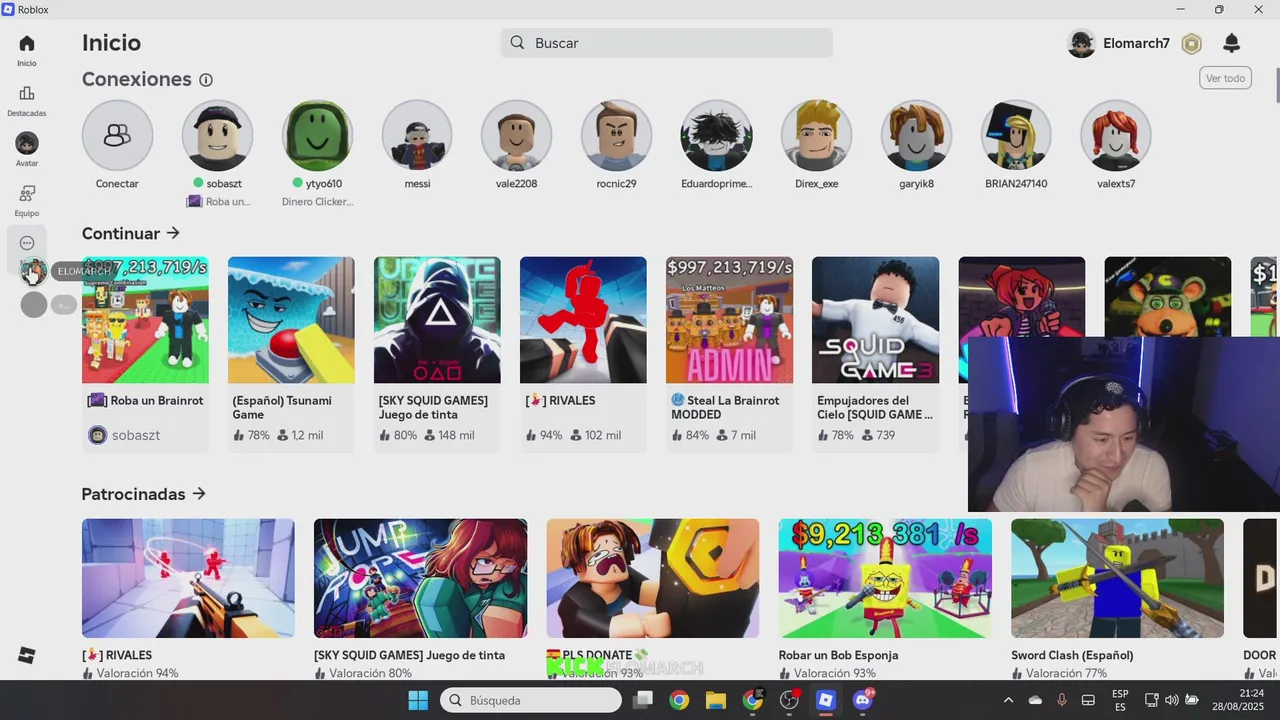Click the ESP language indicator
This screenshot has width=1280, height=720.
point(1120,700)
